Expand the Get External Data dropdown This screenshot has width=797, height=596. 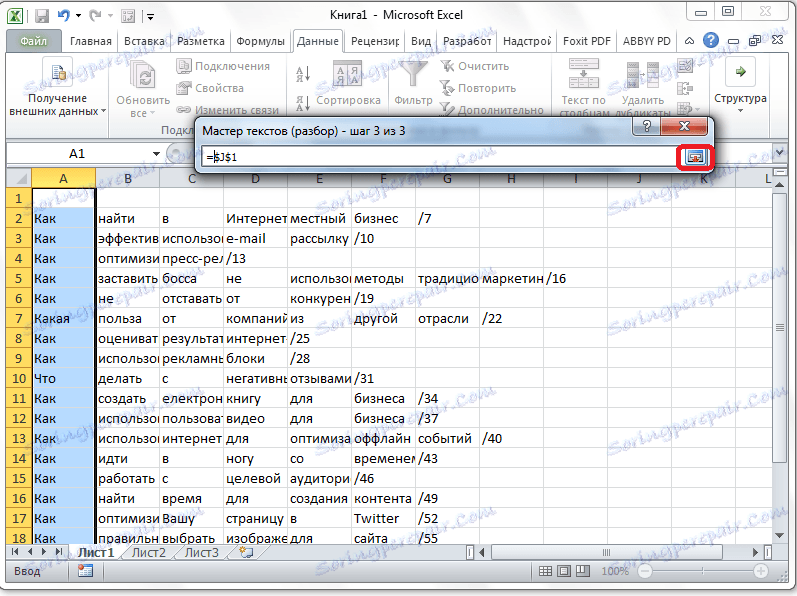104,111
